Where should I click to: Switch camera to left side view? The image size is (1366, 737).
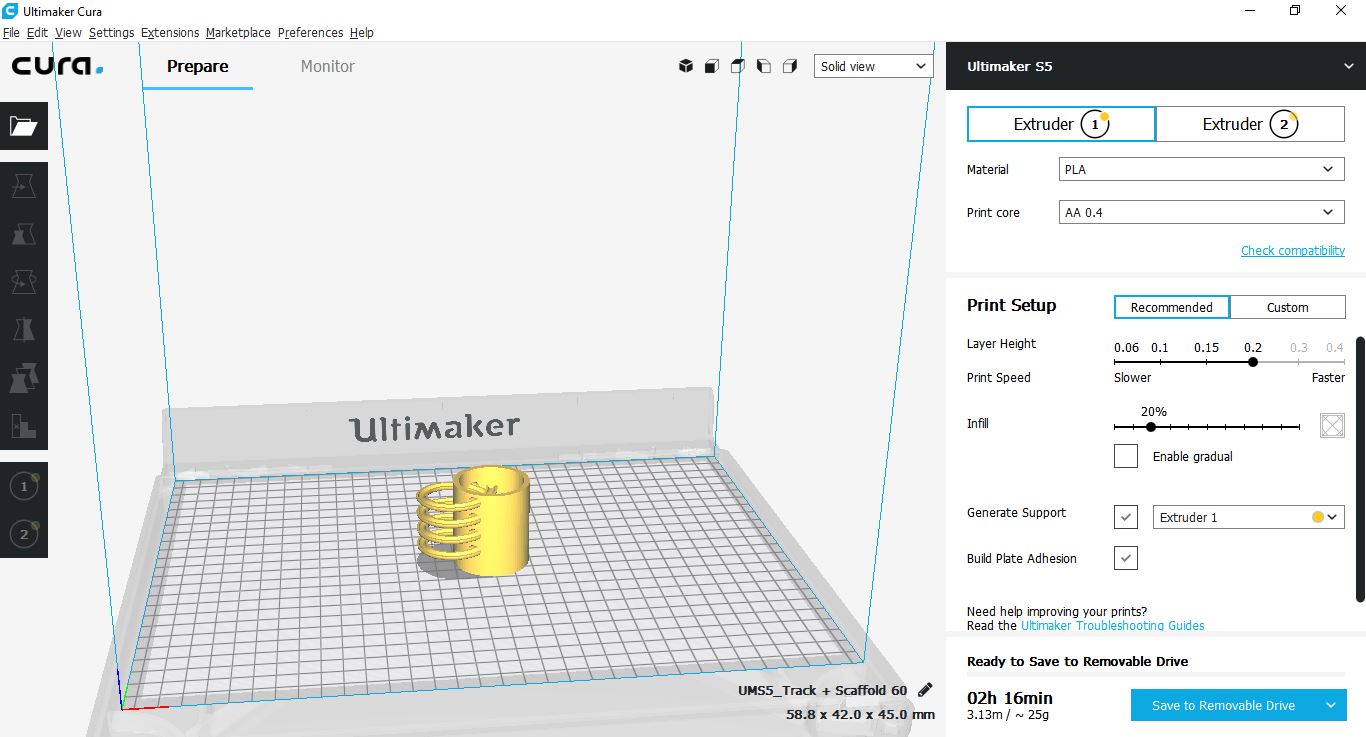click(764, 66)
